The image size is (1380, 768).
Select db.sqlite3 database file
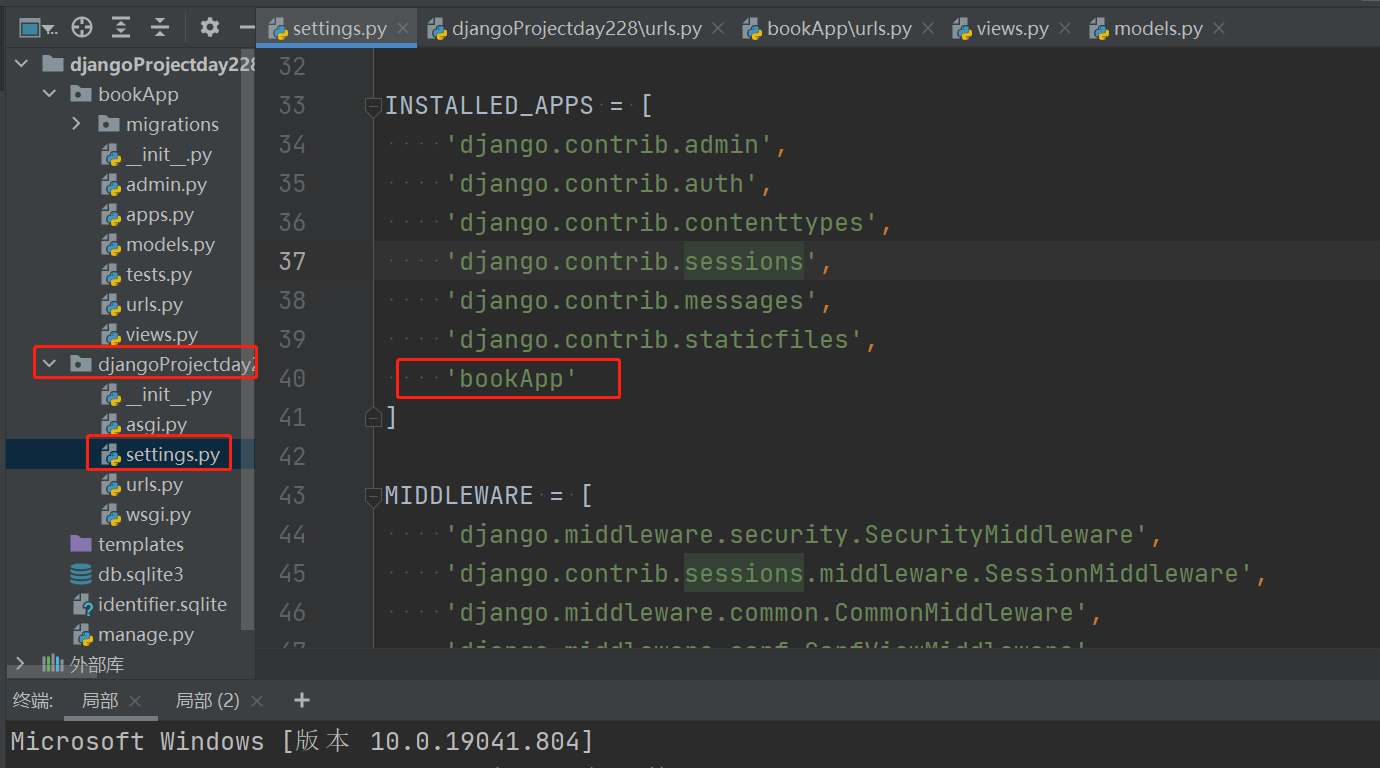pos(140,574)
